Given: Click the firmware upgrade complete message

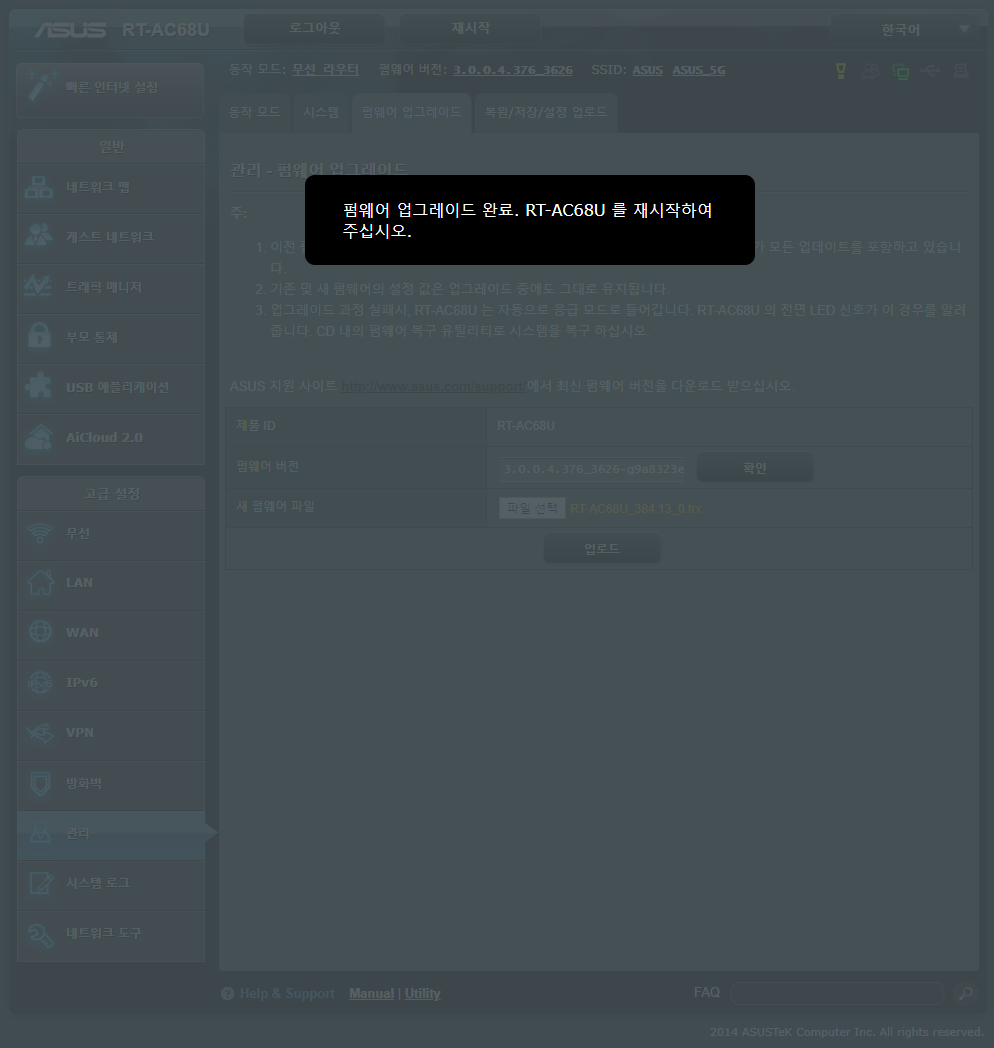Looking at the screenshot, I should (x=527, y=220).
